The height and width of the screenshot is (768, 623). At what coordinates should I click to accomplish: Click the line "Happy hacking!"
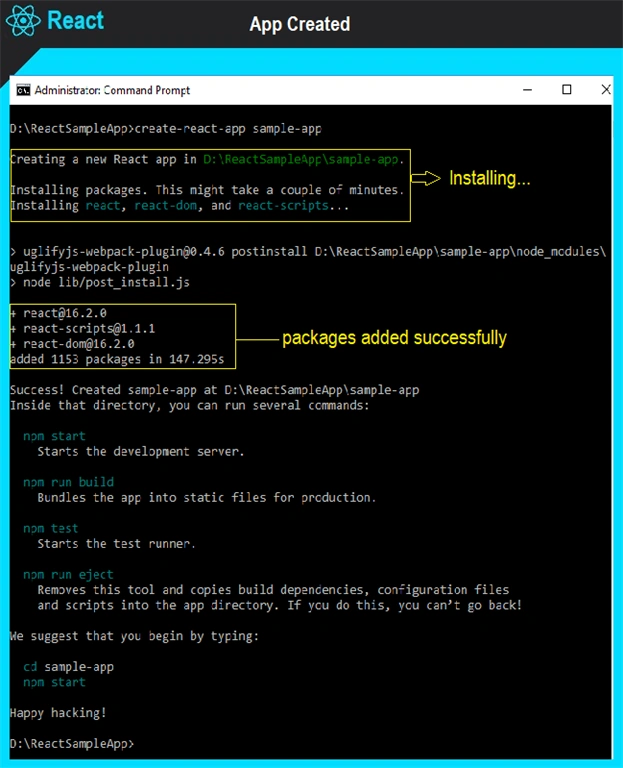(x=58, y=713)
